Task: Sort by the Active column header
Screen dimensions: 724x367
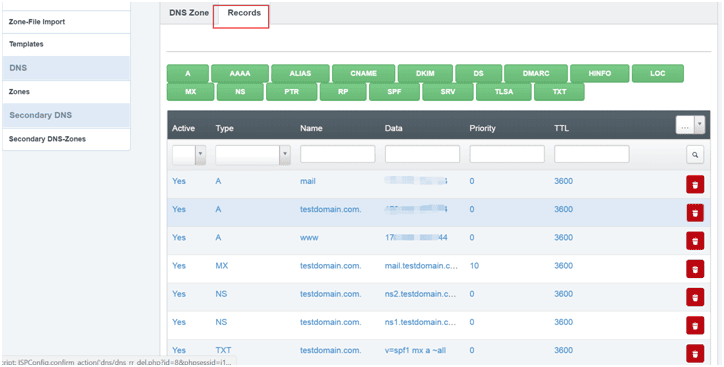Action: 183,128
